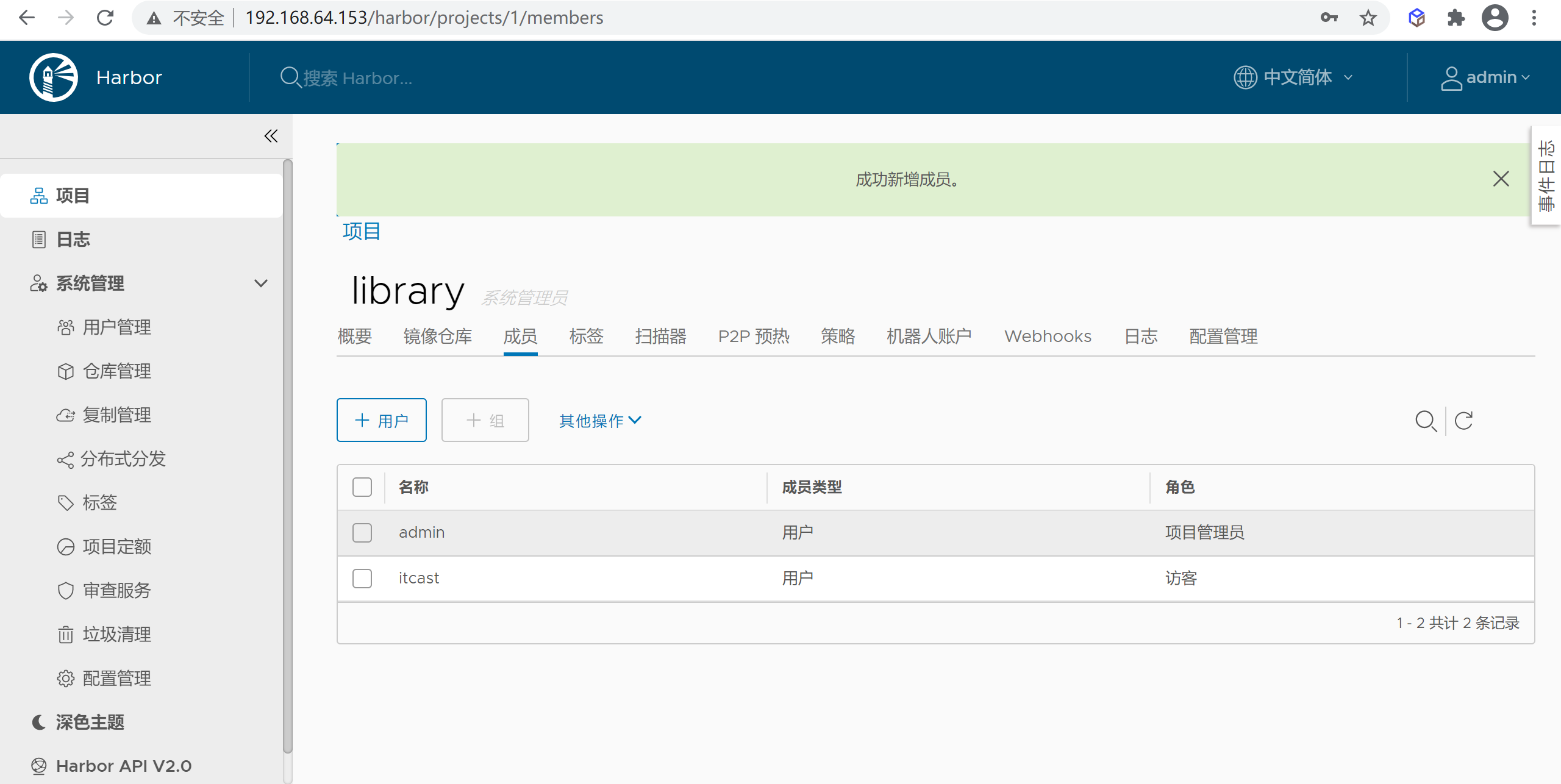Open the 审查服务 page

click(117, 590)
